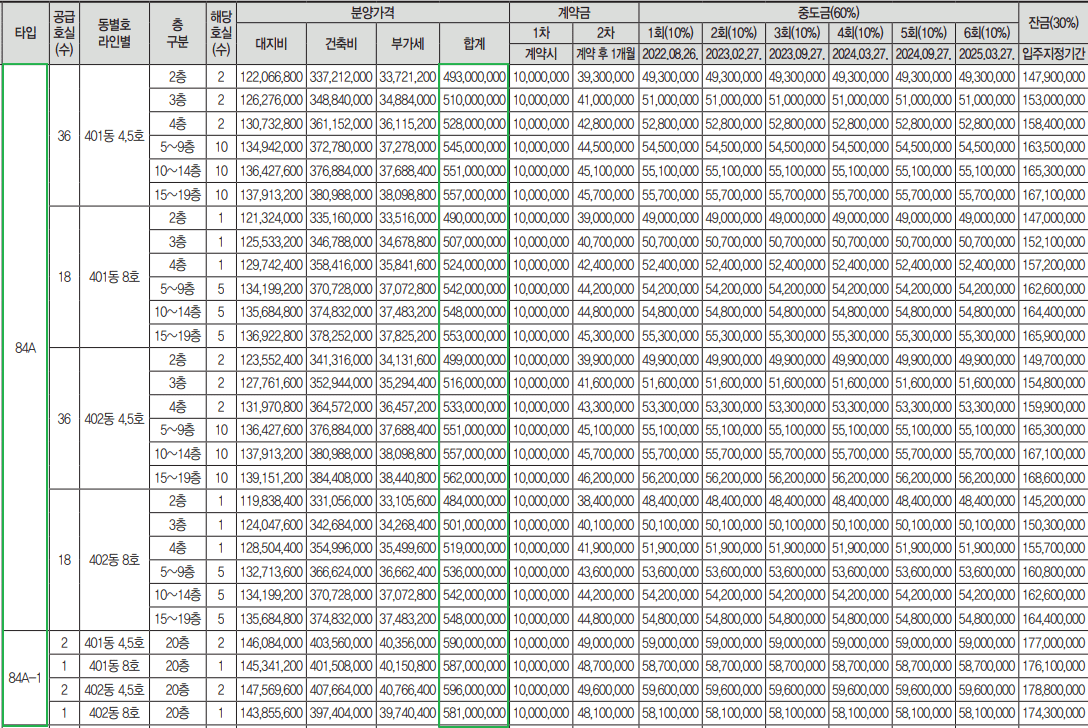The image size is (1088, 728).
Task: Select the total 499,000,000
Action: pyautogui.click(x=474, y=359)
